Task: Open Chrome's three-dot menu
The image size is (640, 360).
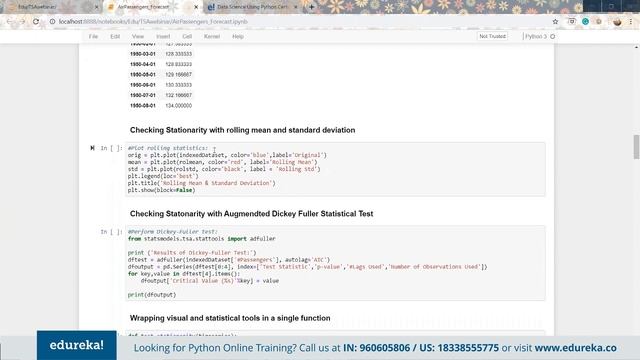Action: point(631,22)
